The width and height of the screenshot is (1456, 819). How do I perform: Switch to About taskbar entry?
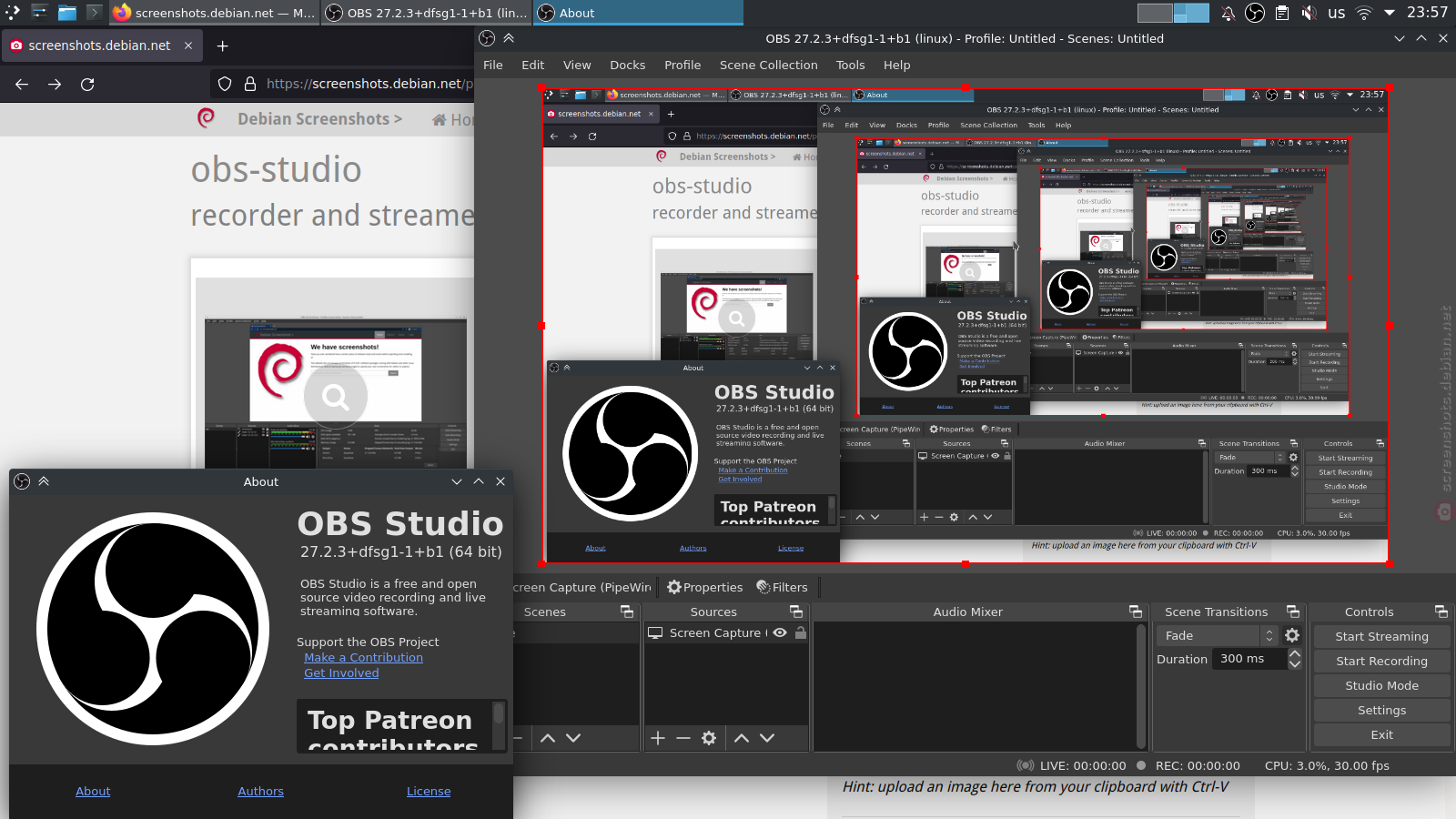point(638,13)
